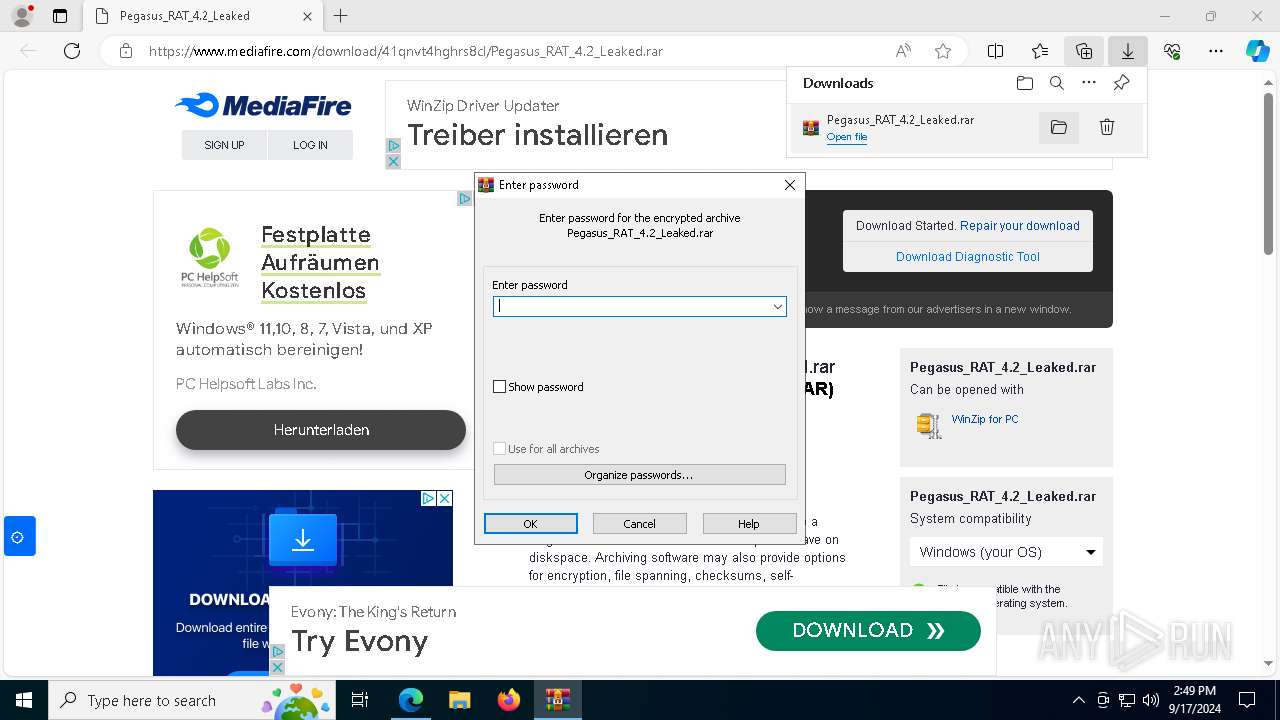Switch to WinRAR taskbar icon

(x=557, y=700)
